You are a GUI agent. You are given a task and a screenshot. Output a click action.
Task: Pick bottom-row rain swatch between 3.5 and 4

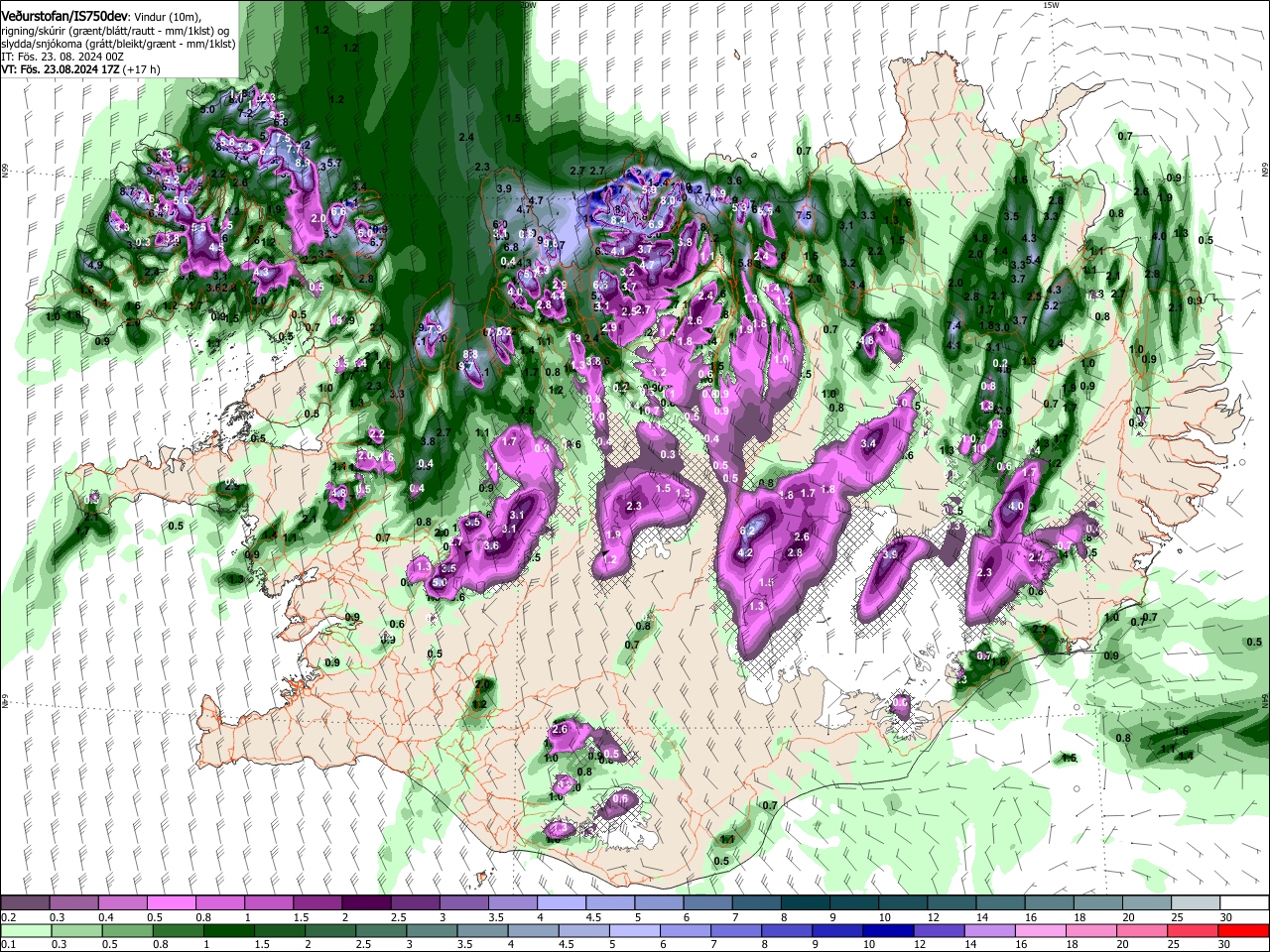483,930
